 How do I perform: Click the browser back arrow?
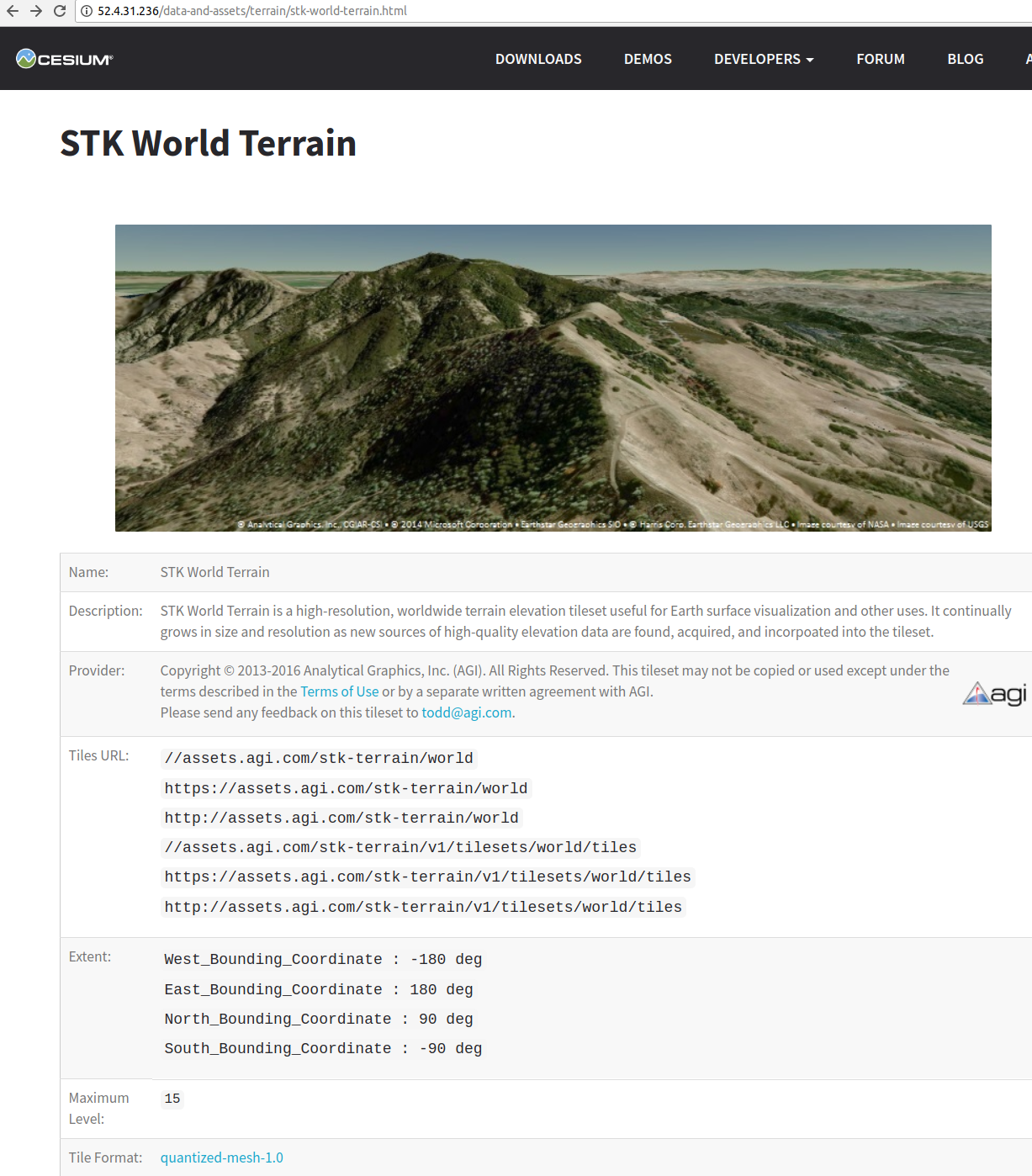(13, 11)
